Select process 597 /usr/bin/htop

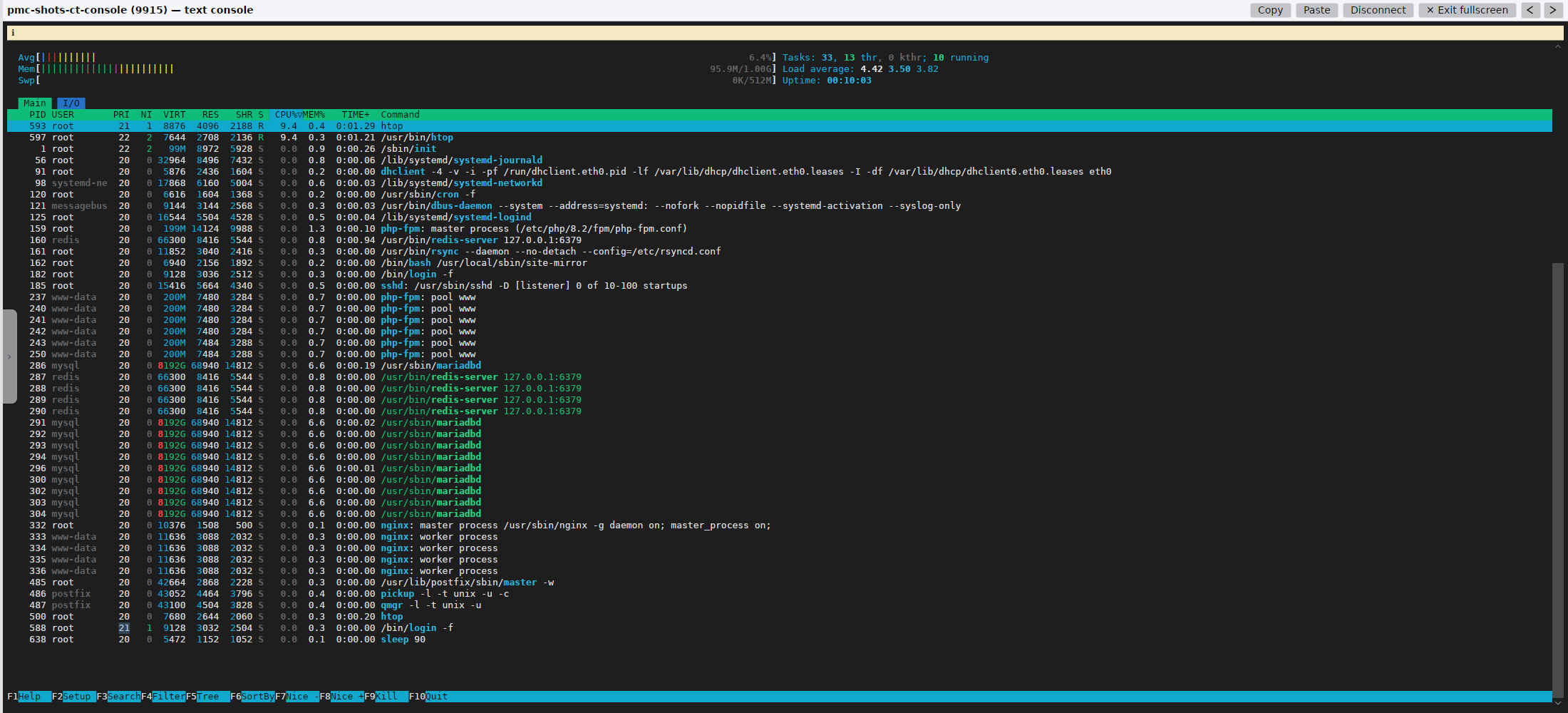pyautogui.click(x=780, y=138)
